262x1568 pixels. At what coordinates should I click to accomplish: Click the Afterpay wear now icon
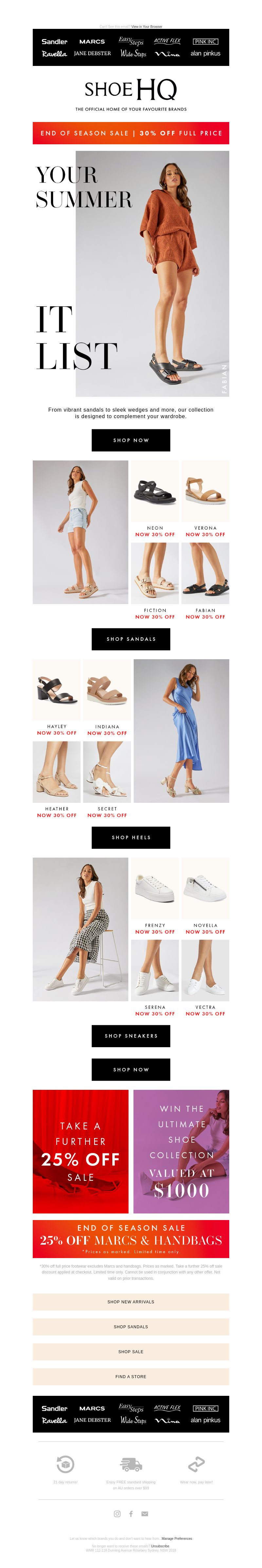(x=196, y=1464)
